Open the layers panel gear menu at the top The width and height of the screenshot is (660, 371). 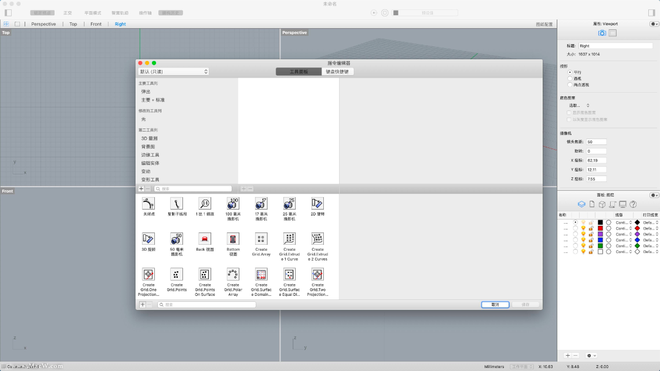point(654,195)
